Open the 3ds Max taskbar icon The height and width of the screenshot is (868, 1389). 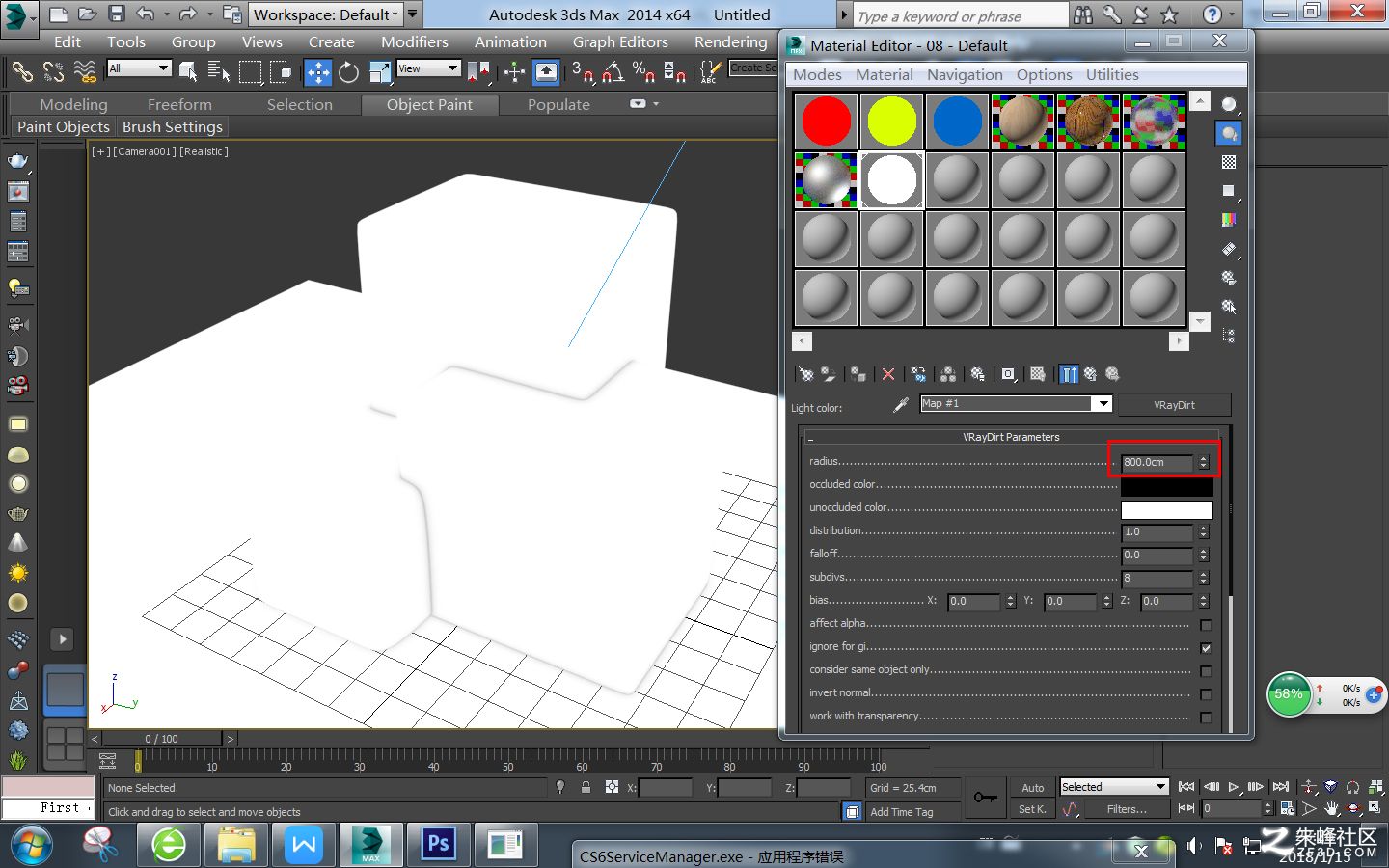coord(370,845)
